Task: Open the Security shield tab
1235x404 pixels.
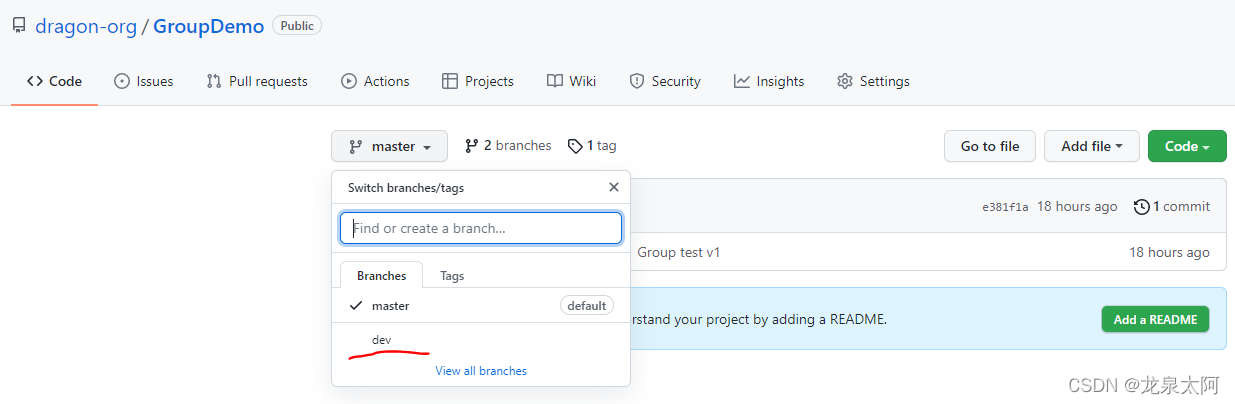Action: (665, 81)
